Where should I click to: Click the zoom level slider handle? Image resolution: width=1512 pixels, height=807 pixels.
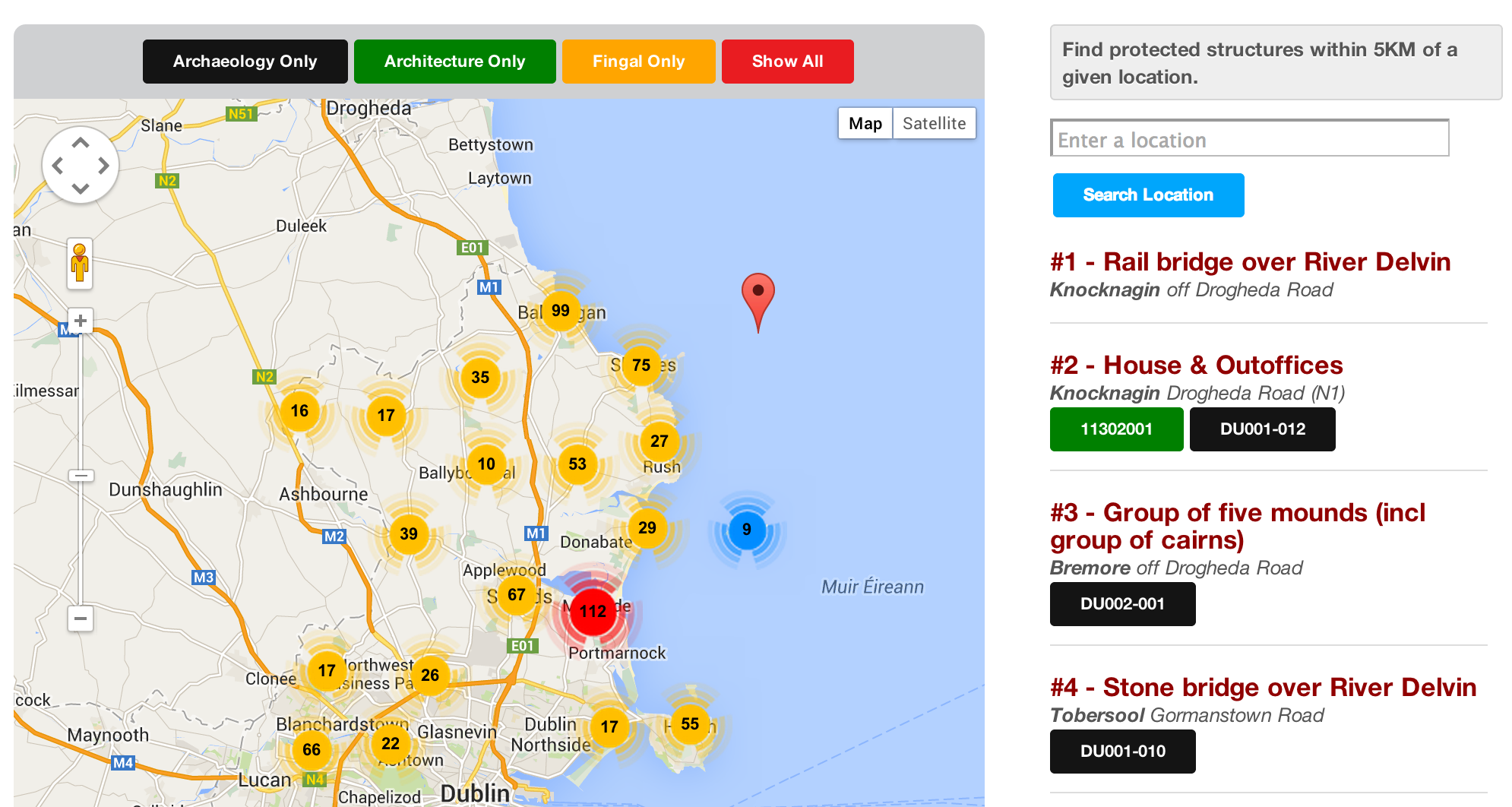(81, 476)
